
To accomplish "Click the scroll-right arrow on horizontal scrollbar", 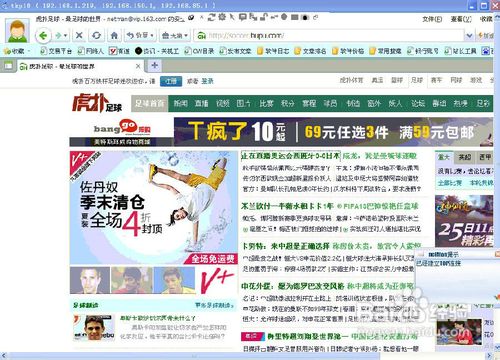I will pos(489,355).
